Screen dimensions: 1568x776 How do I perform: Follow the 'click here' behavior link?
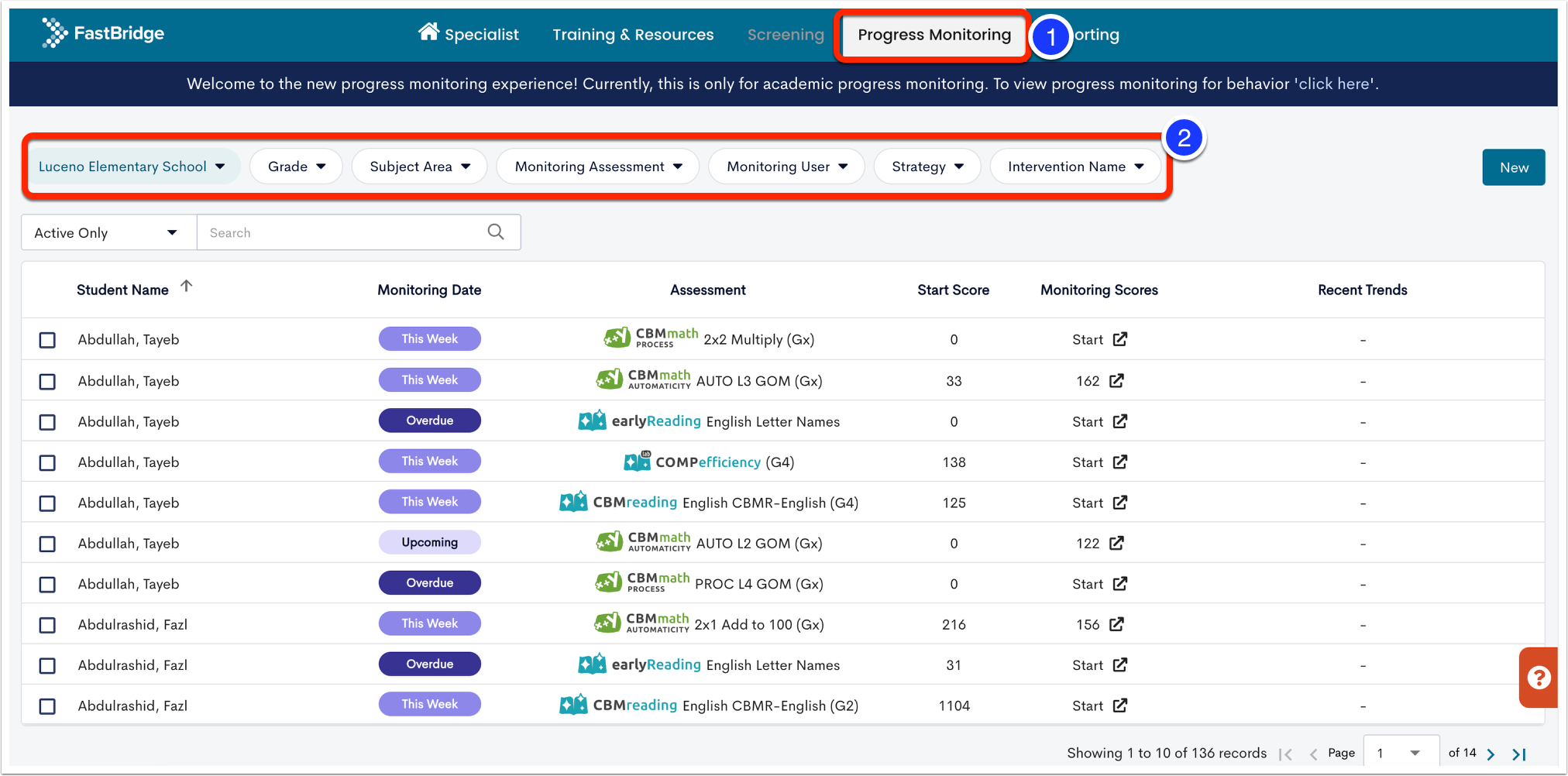pyautogui.click(x=1333, y=84)
